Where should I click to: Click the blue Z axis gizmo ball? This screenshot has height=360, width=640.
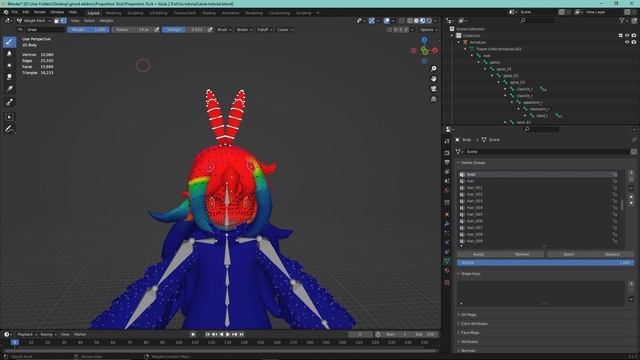coord(424,40)
